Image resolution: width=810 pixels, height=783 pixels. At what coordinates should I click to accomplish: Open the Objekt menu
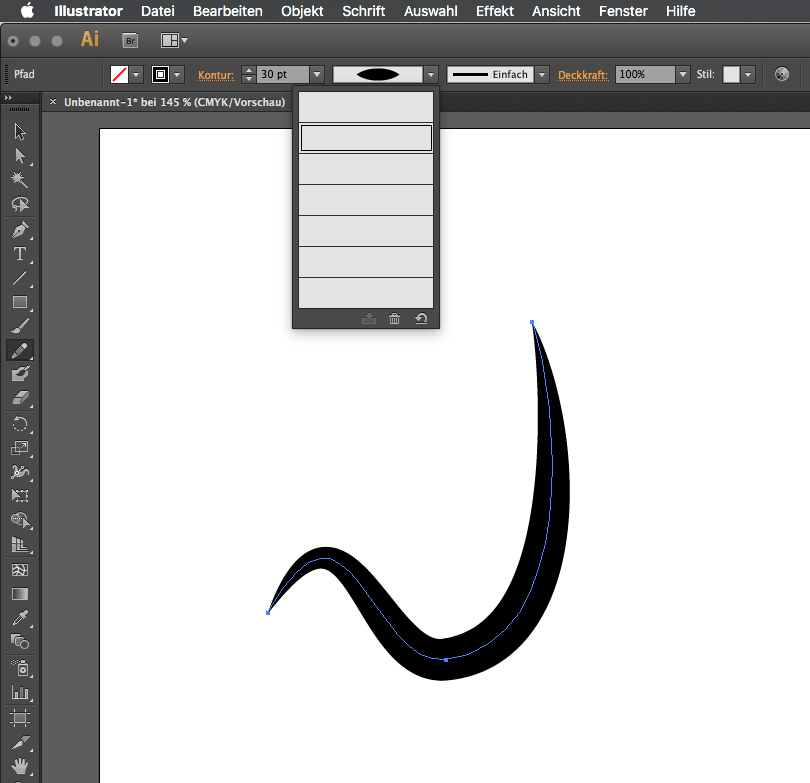point(302,11)
